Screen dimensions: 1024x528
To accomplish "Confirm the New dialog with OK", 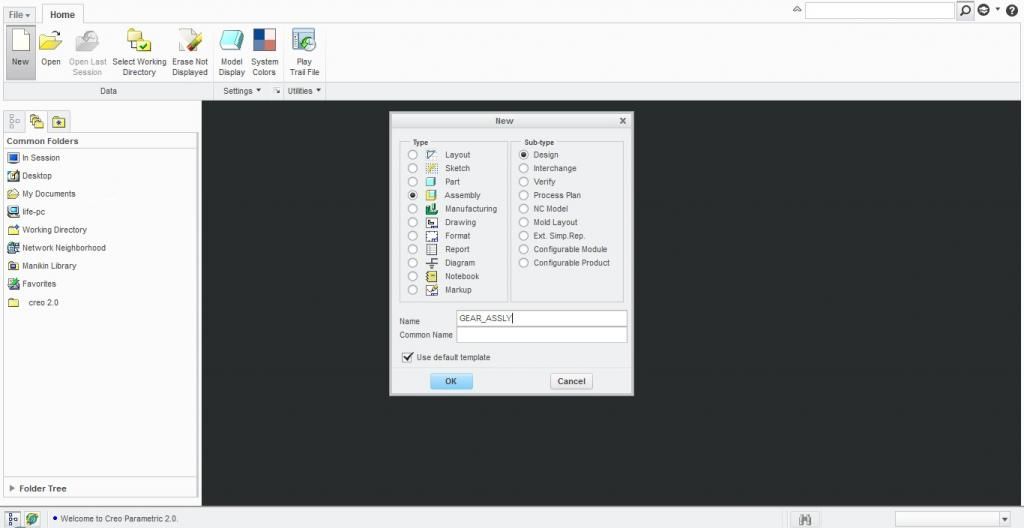I will coord(451,381).
